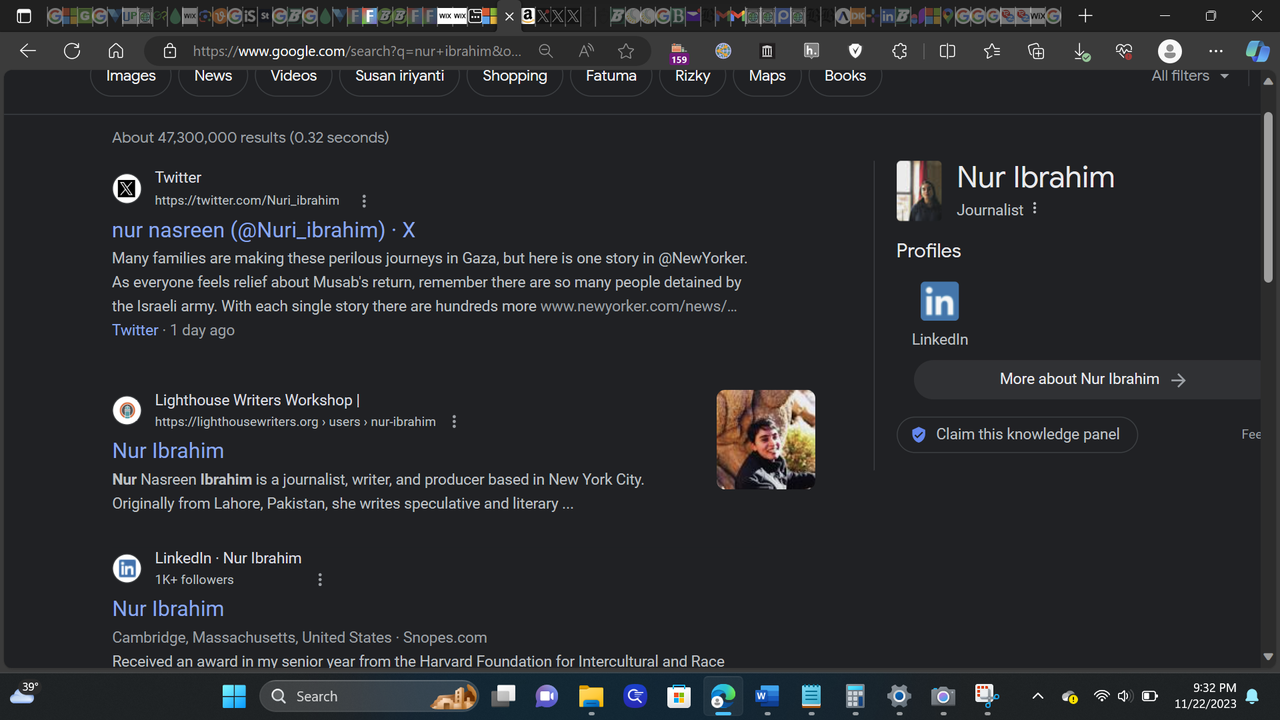The width and height of the screenshot is (1280, 720).
Task: Open Calculator from the taskbar
Action: (855, 696)
